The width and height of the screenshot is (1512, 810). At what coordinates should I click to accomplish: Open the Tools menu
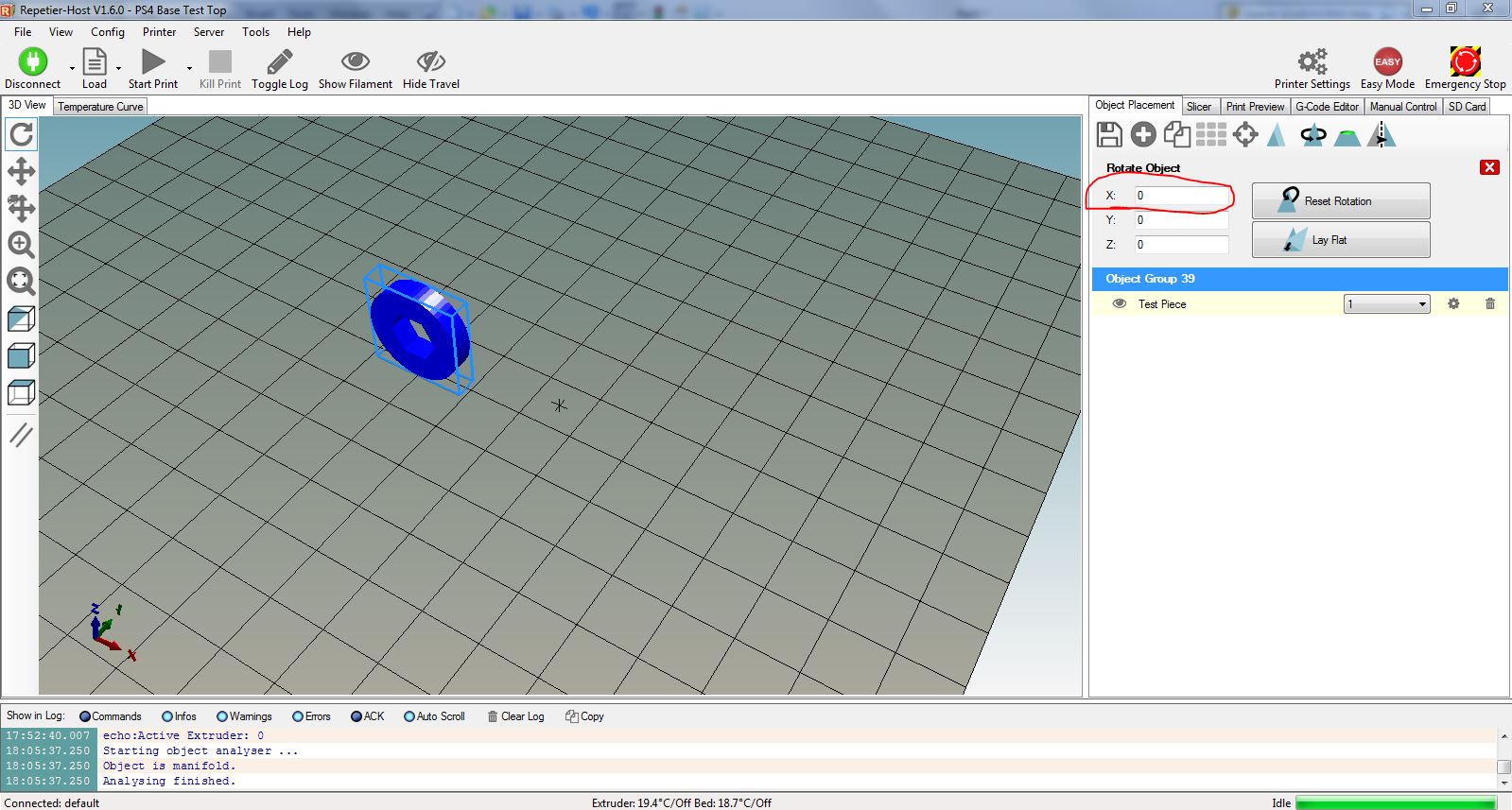click(255, 32)
